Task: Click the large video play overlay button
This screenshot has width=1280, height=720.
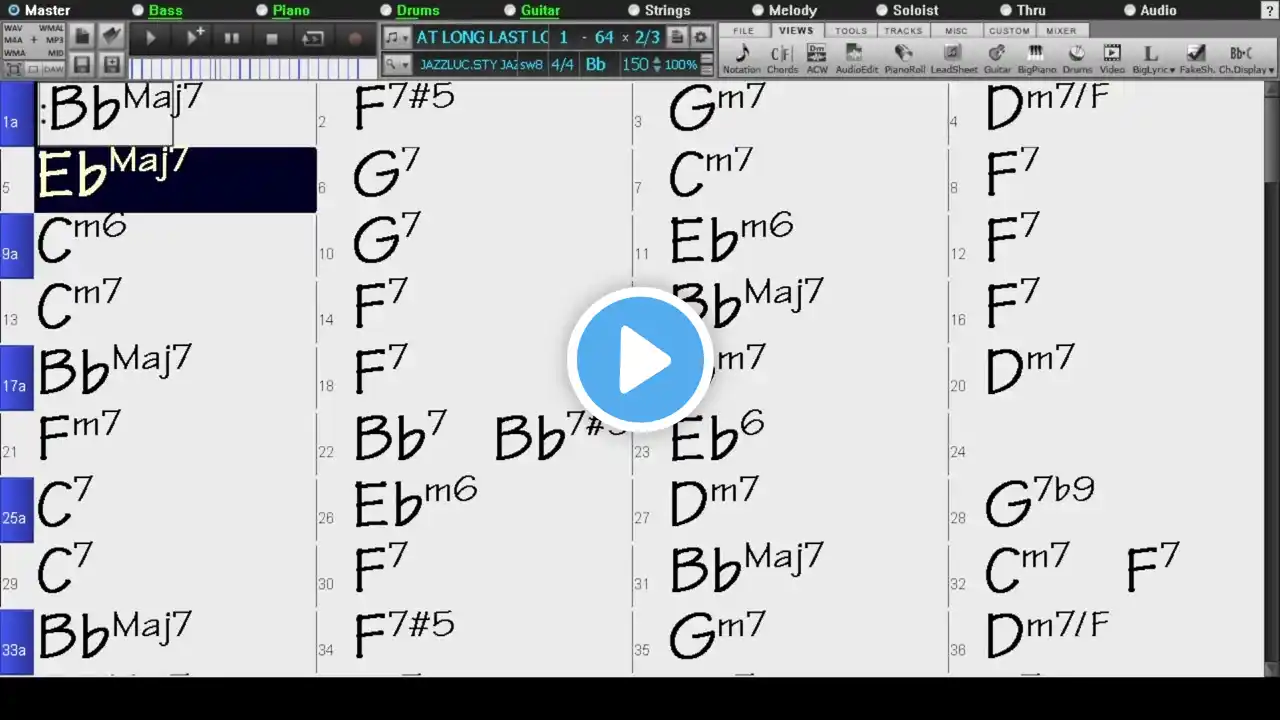Action: click(x=640, y=360)
